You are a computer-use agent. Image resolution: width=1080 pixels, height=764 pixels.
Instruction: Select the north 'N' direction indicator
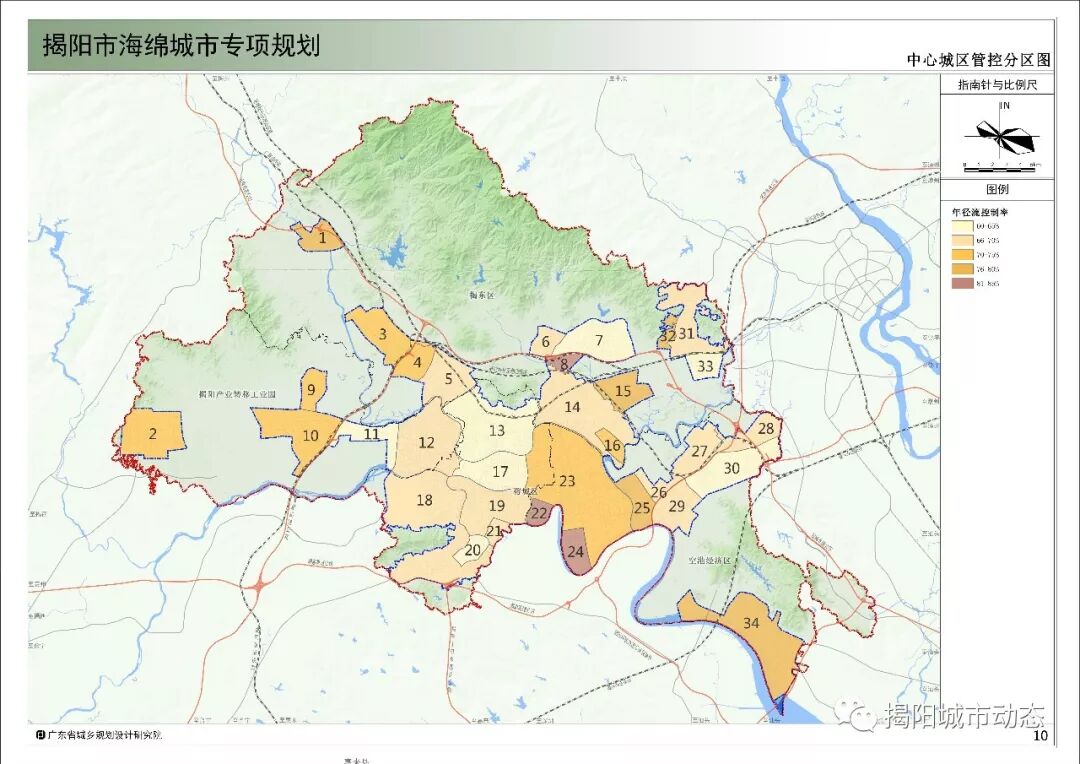(x=1003, y=107)
